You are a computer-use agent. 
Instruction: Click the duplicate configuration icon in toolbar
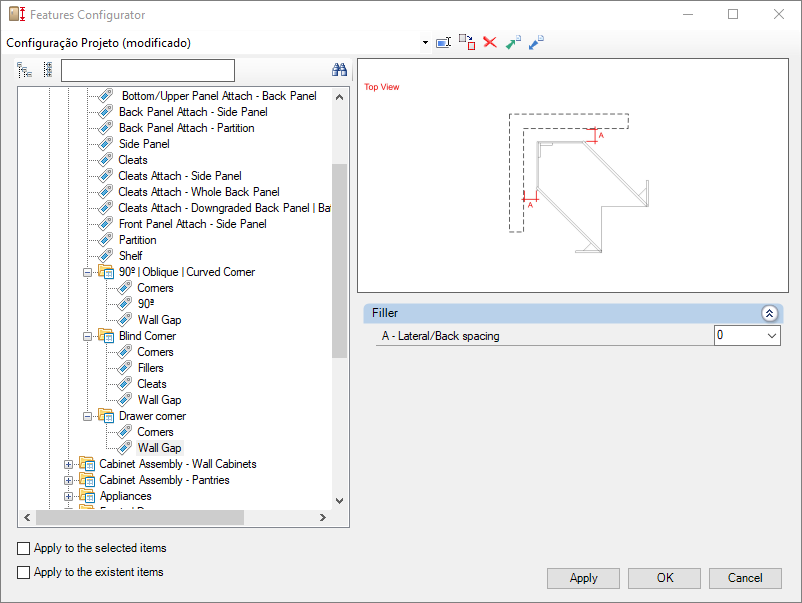tap(466, 42)
